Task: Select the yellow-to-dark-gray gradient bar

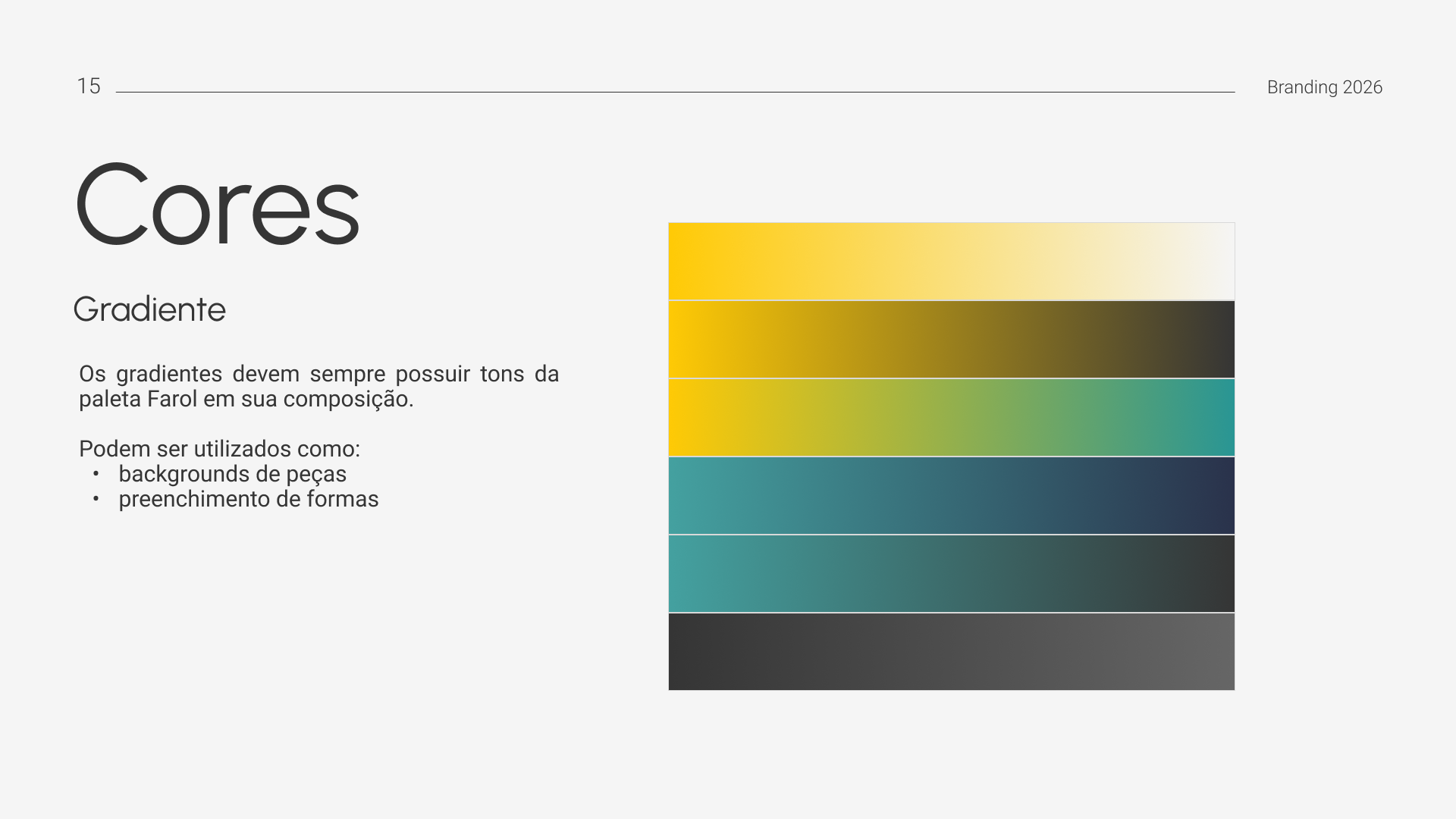Action: (x=951, y=339)
